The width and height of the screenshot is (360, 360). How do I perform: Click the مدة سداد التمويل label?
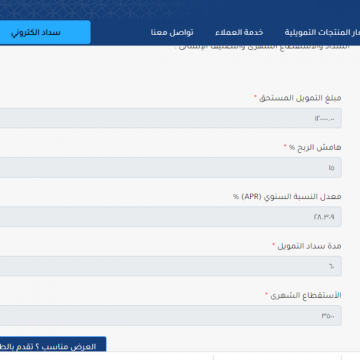point(309,246)
